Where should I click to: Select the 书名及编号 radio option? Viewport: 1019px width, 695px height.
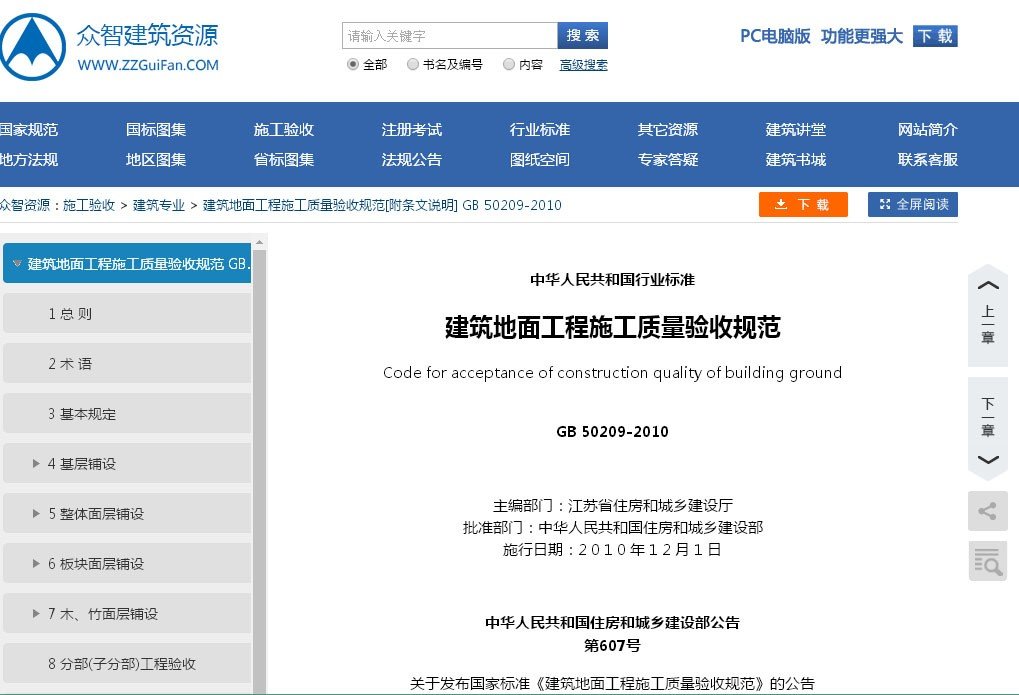pos(413,65)
